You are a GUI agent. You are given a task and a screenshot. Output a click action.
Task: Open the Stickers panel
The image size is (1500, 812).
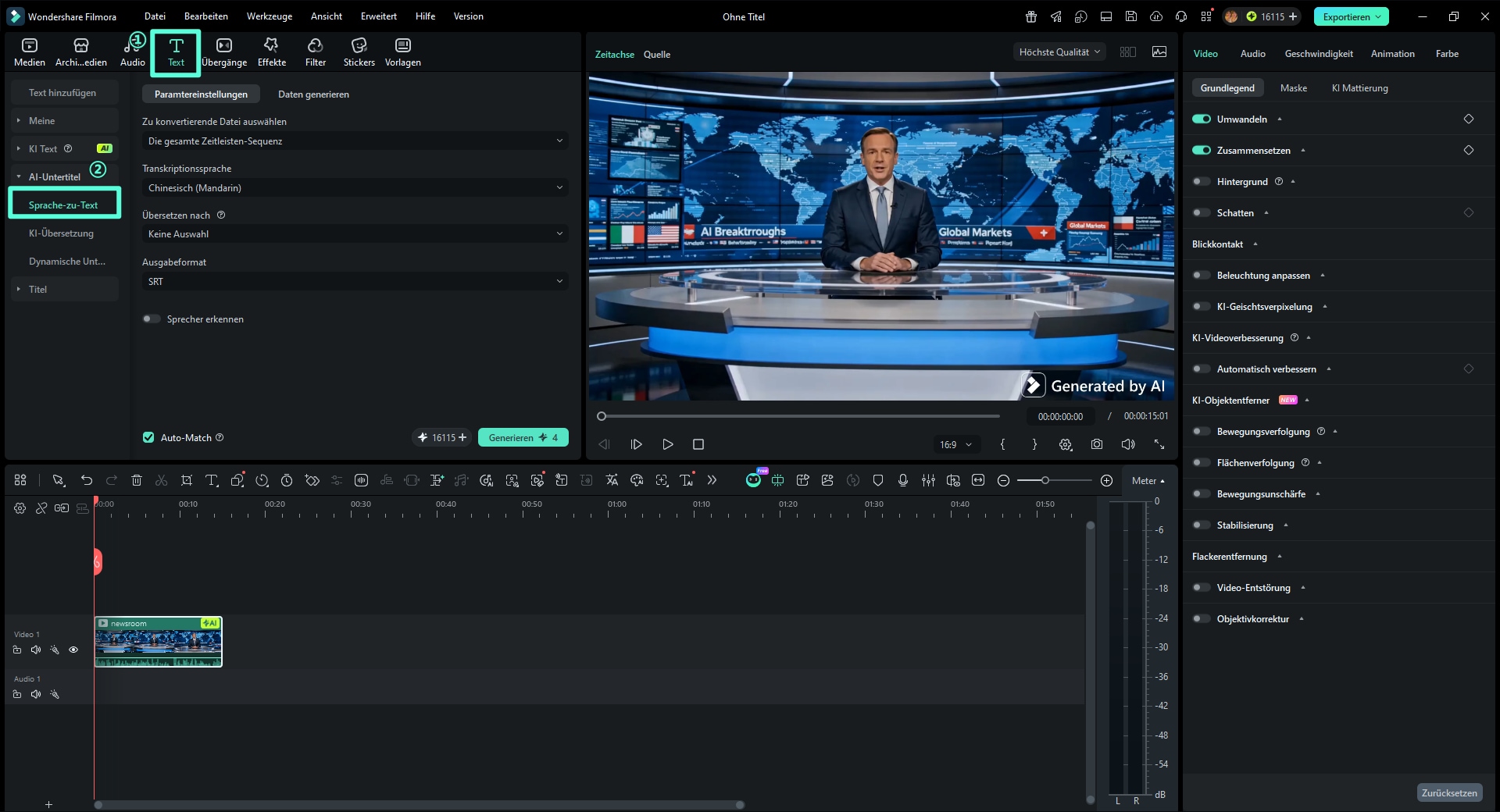click(x=359, y=52)
